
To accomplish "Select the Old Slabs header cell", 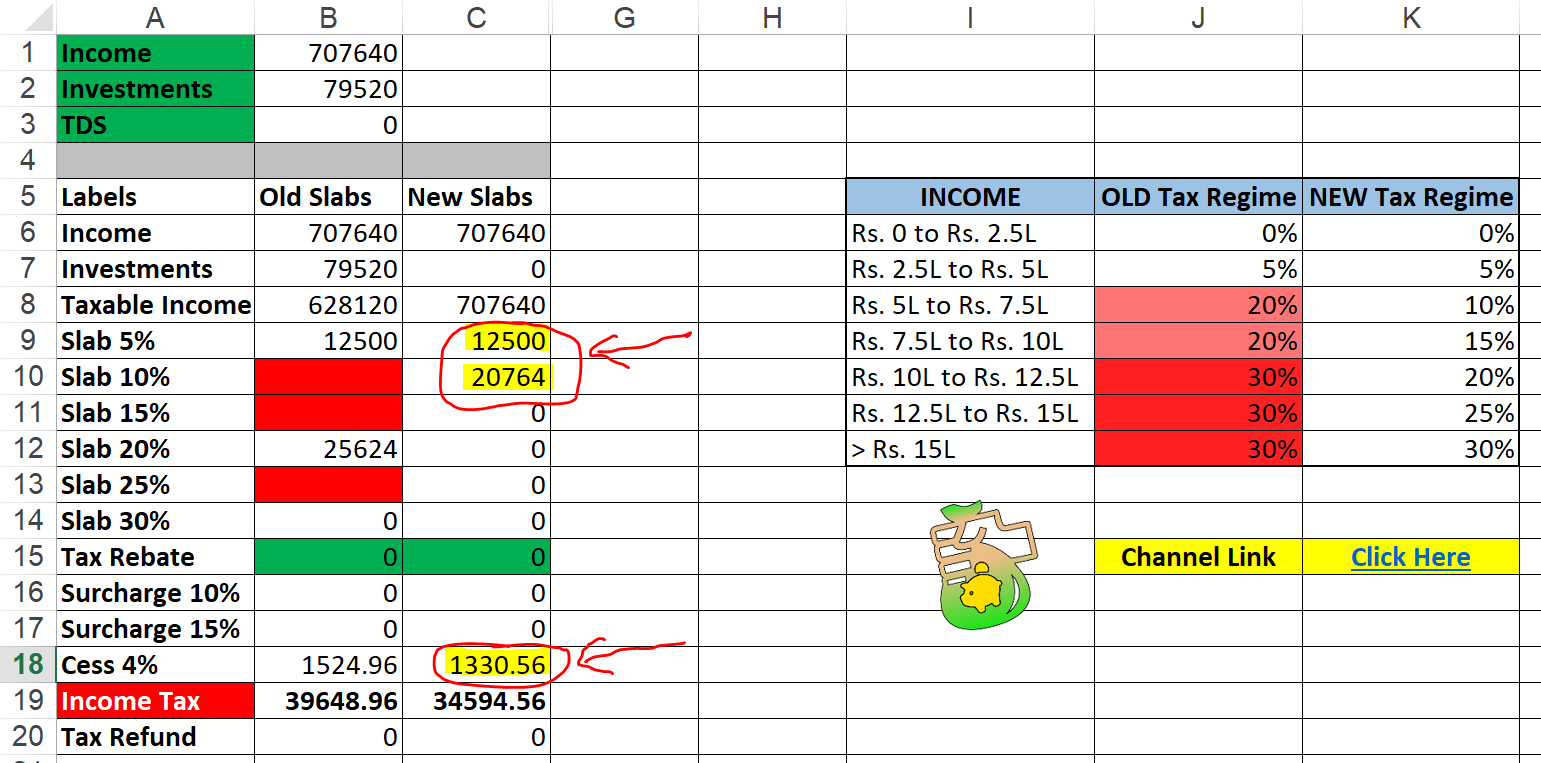I will pos(328,196).
